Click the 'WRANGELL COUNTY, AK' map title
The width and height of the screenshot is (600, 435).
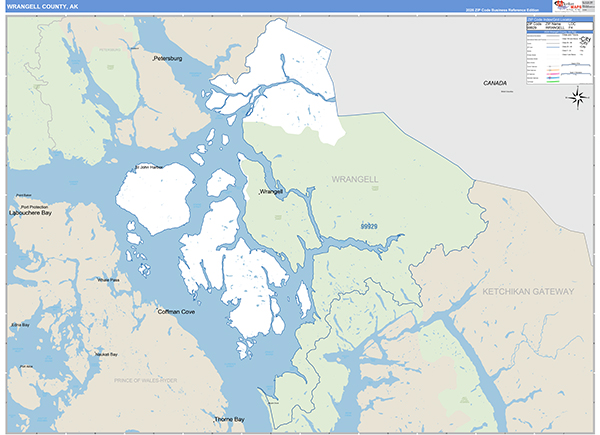42,7
